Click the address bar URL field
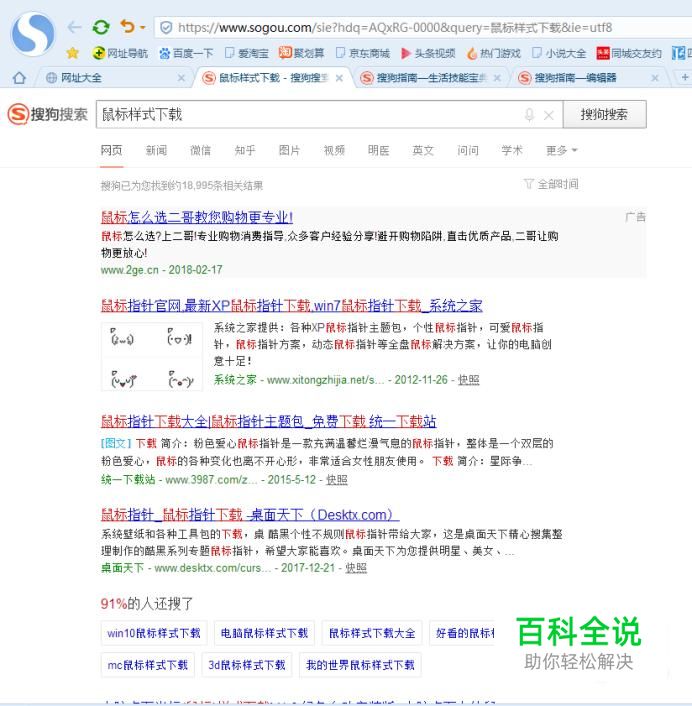This screenshot has width=692, height=706. pyautogui.click(x=422, y=28)
